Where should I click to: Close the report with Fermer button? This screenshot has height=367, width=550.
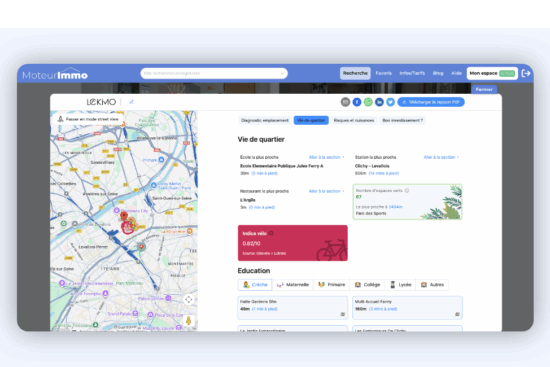pos(484,89)
